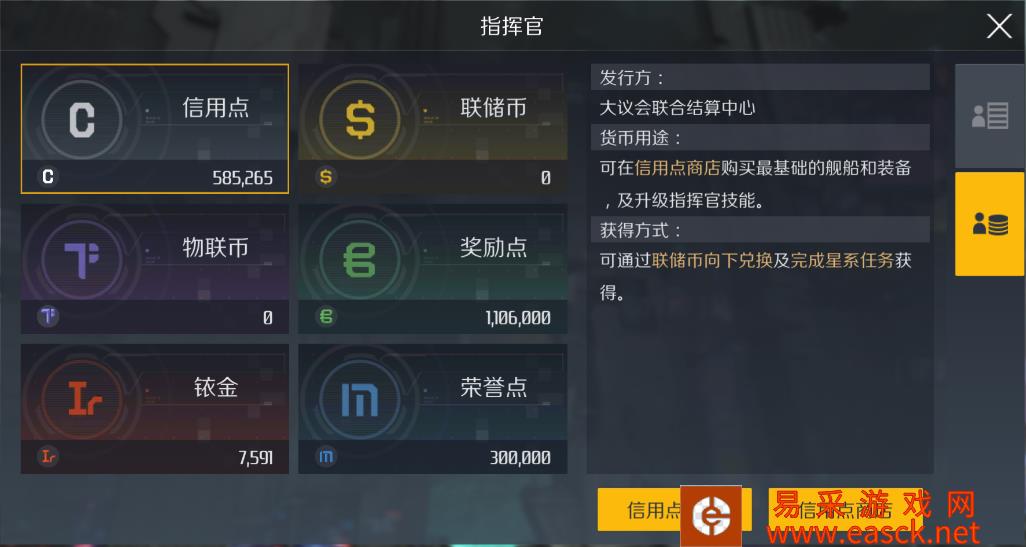
Task: Follow the 联储币向下兑换 link
Action: pyautogui.click(x=712, y=260)
